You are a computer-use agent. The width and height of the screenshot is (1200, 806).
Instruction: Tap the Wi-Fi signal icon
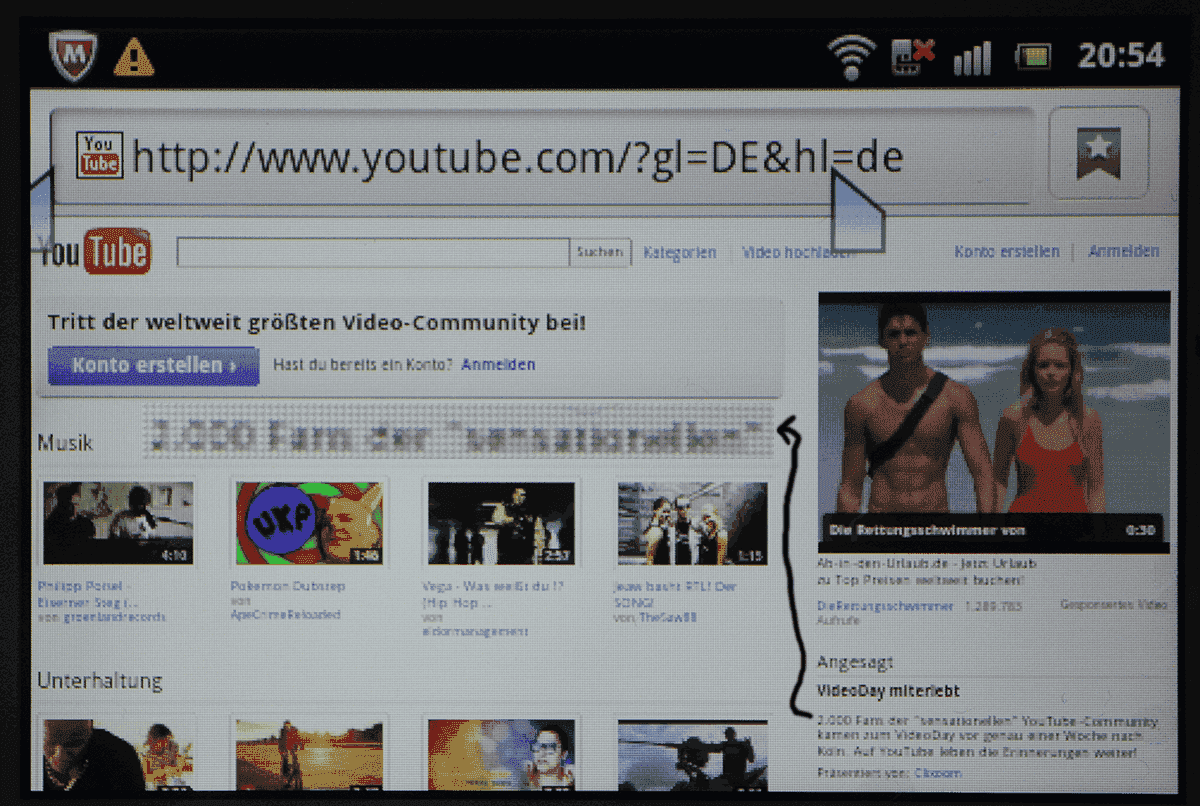coord(851,57)
